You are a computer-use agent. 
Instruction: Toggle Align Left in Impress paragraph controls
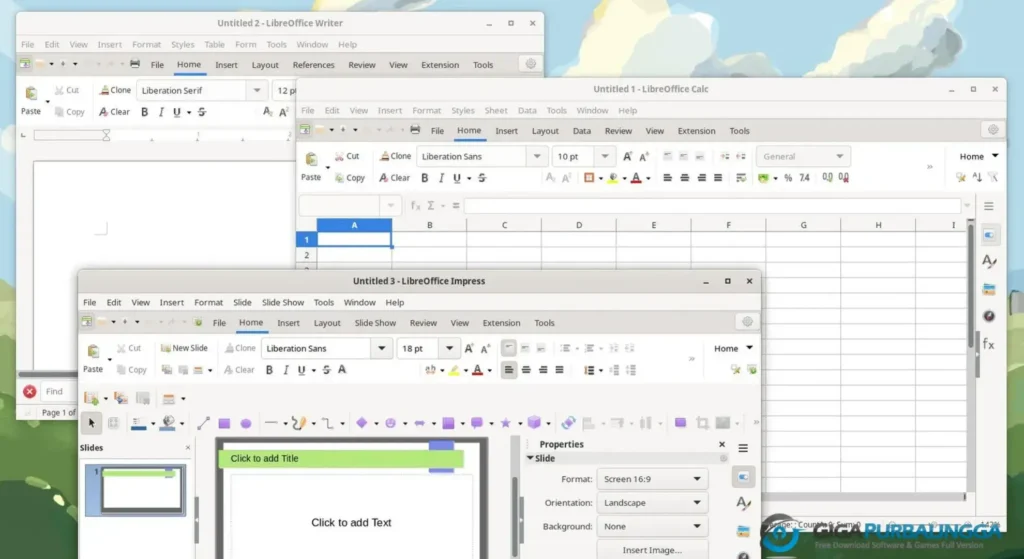coord(509,370)
